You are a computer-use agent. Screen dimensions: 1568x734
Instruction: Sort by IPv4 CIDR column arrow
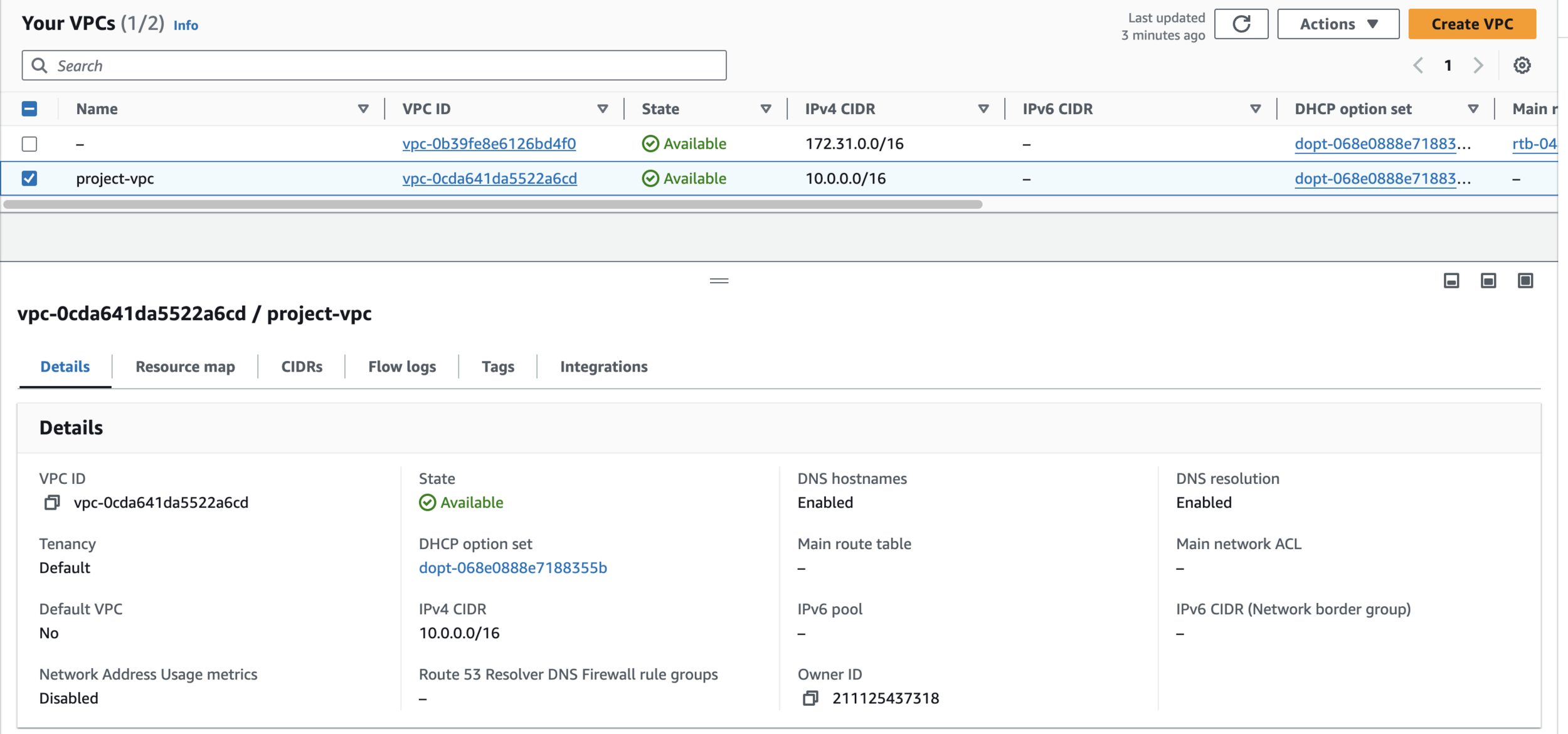pyautogui.click(x=983, y=109)
